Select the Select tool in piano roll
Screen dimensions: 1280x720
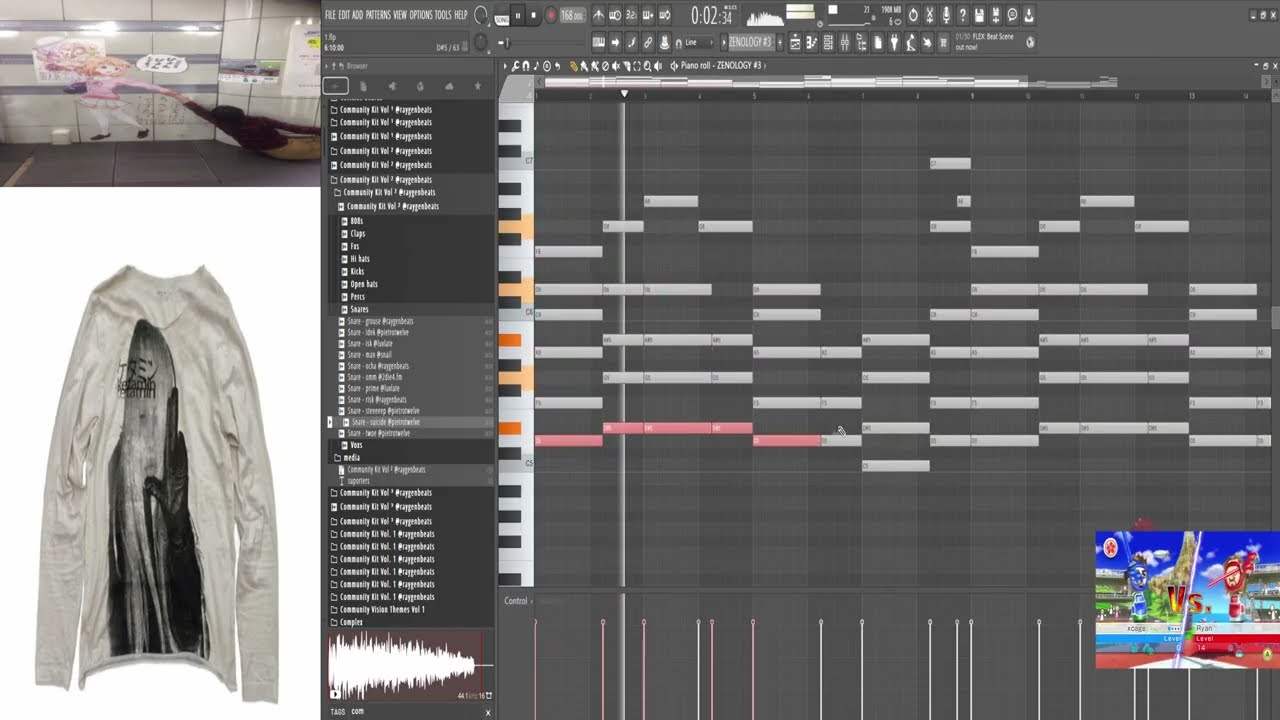tap(637, 66)
